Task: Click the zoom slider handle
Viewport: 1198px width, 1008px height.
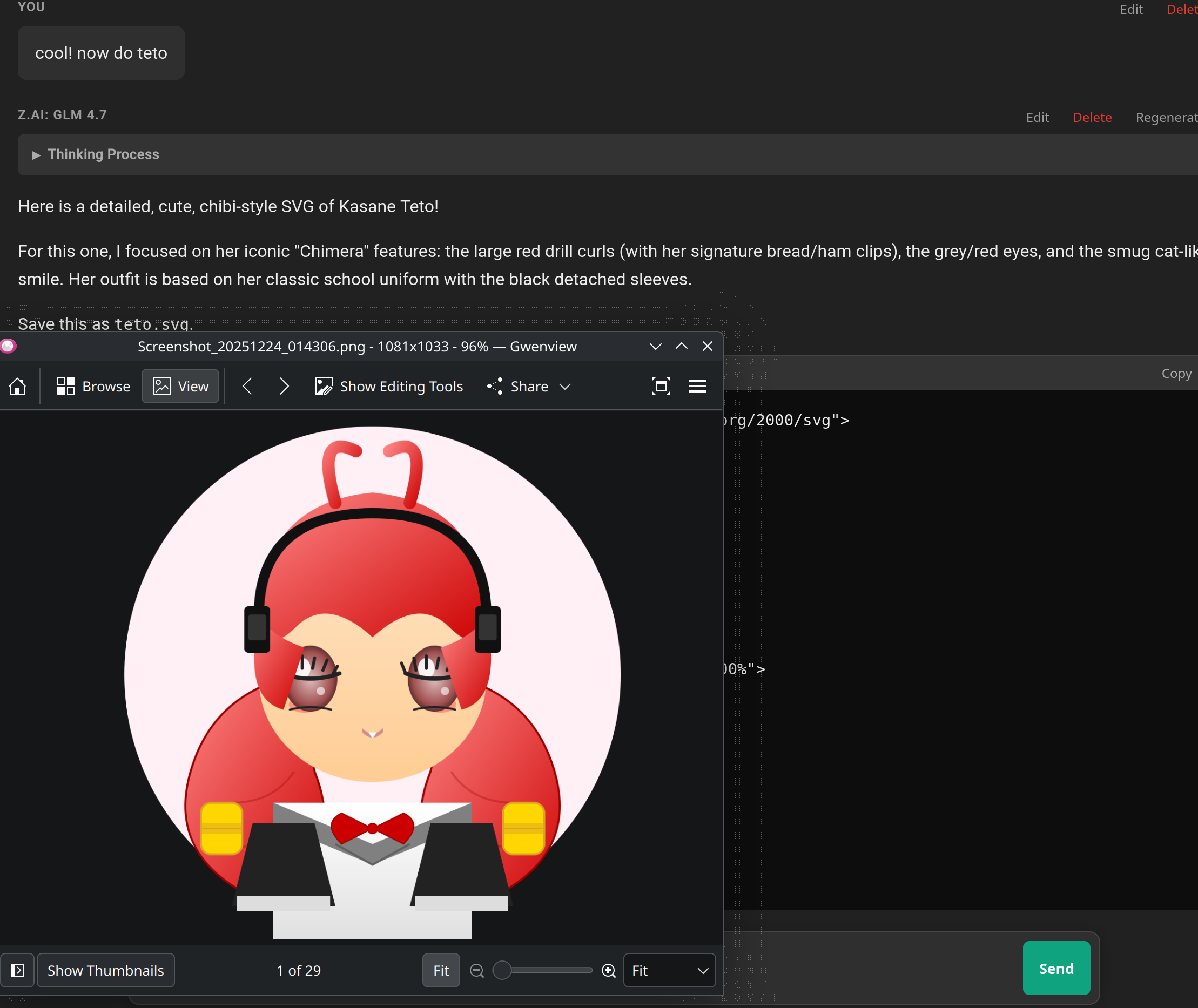Action: click(502, 971)
